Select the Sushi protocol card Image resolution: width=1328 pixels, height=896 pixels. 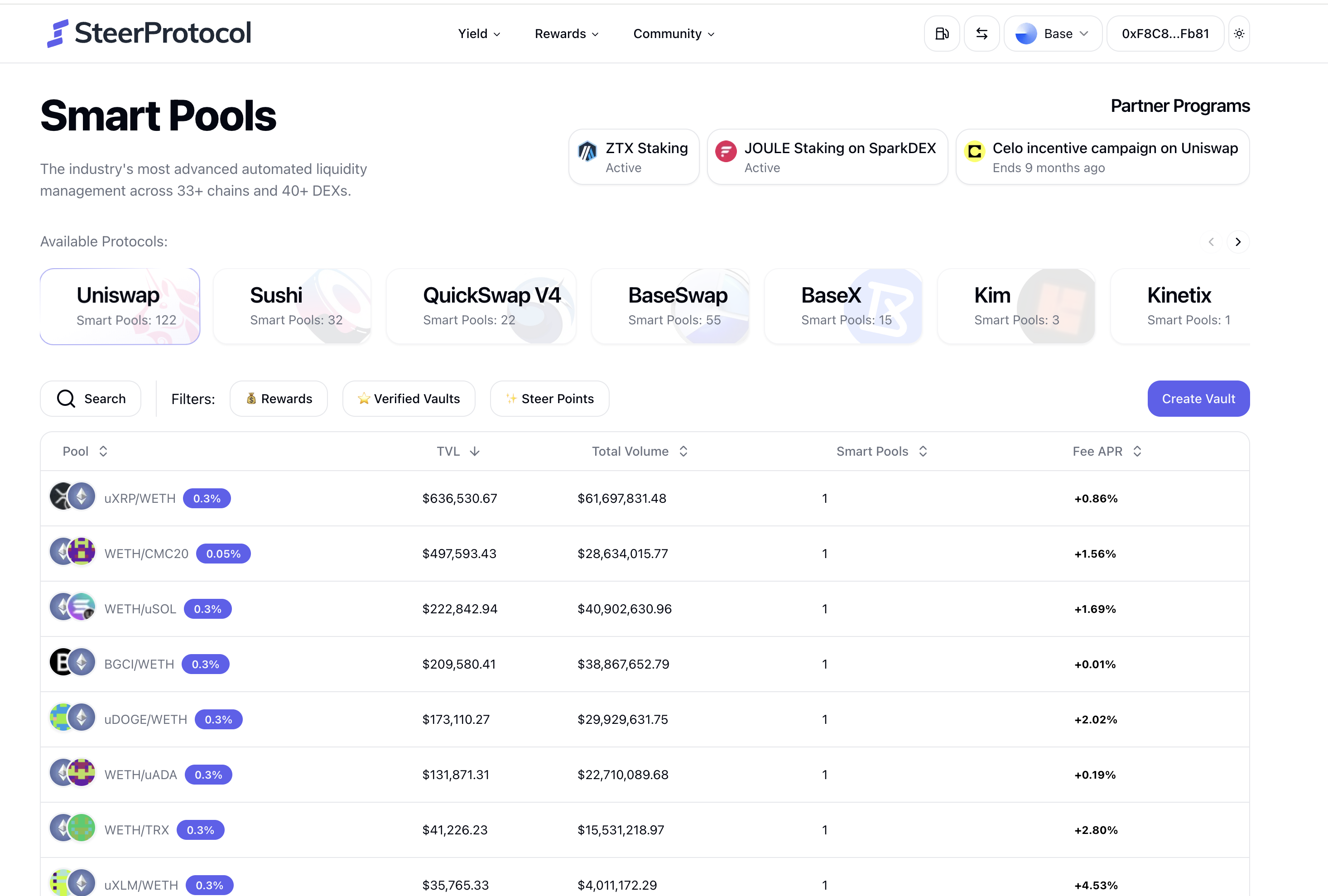(x=293, y=306)
